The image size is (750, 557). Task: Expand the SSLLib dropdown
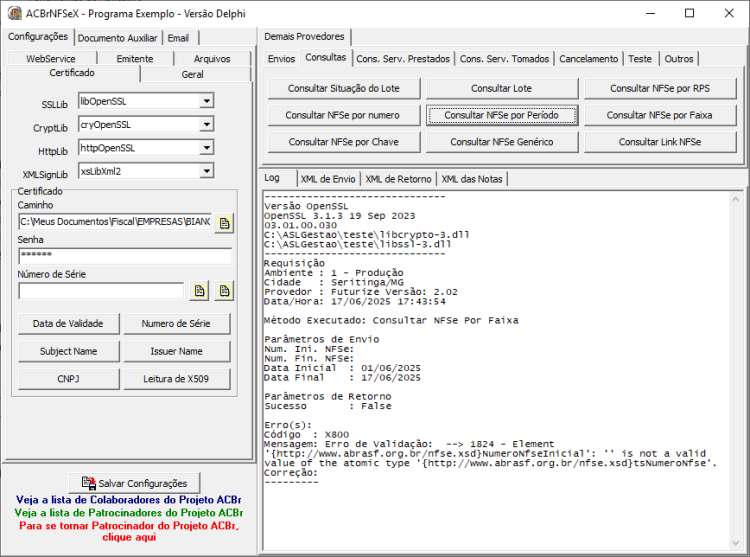pyautogui.click(x=207, y=101)
